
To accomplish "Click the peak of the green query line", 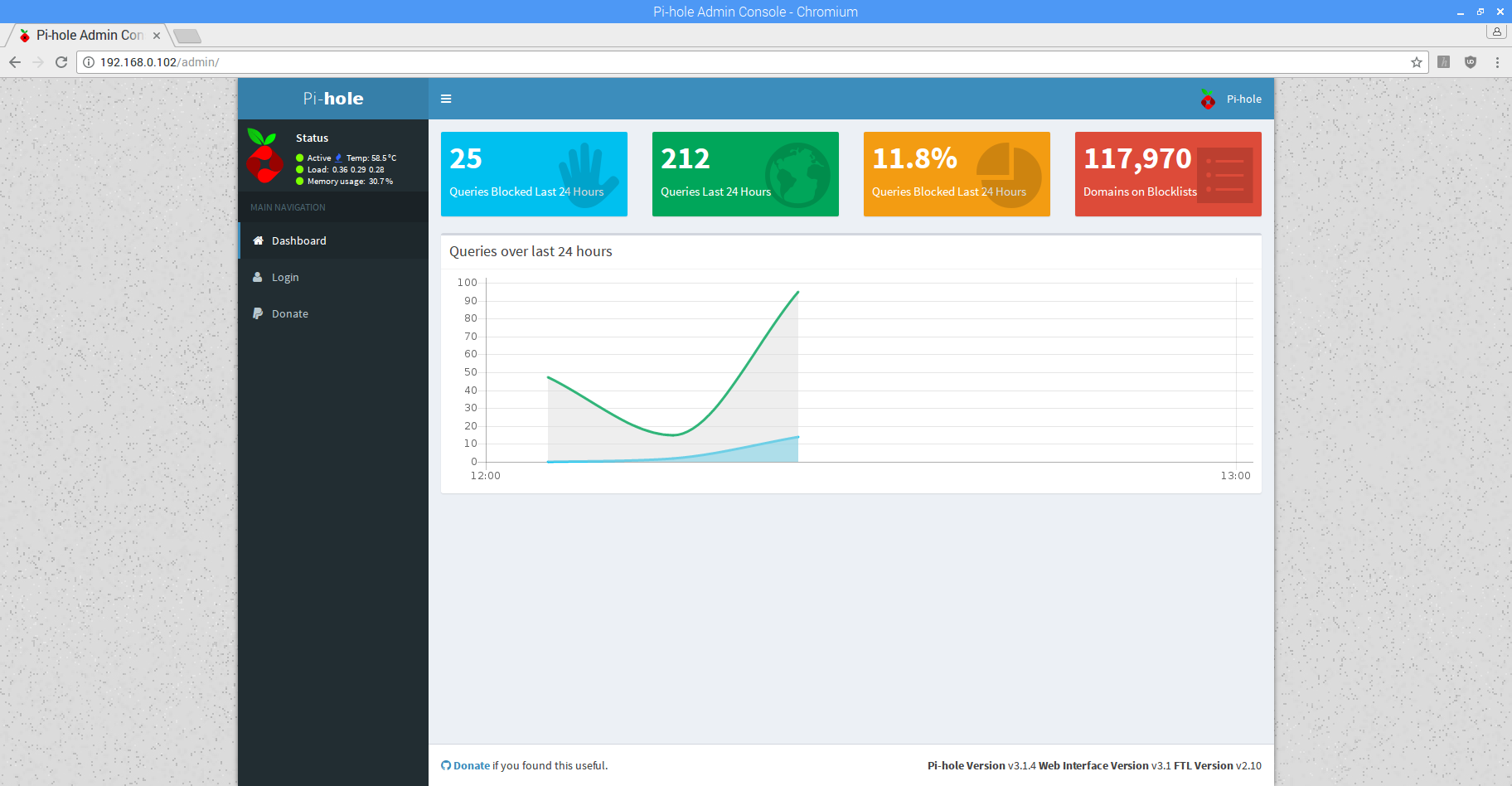I will click(797, 292).
